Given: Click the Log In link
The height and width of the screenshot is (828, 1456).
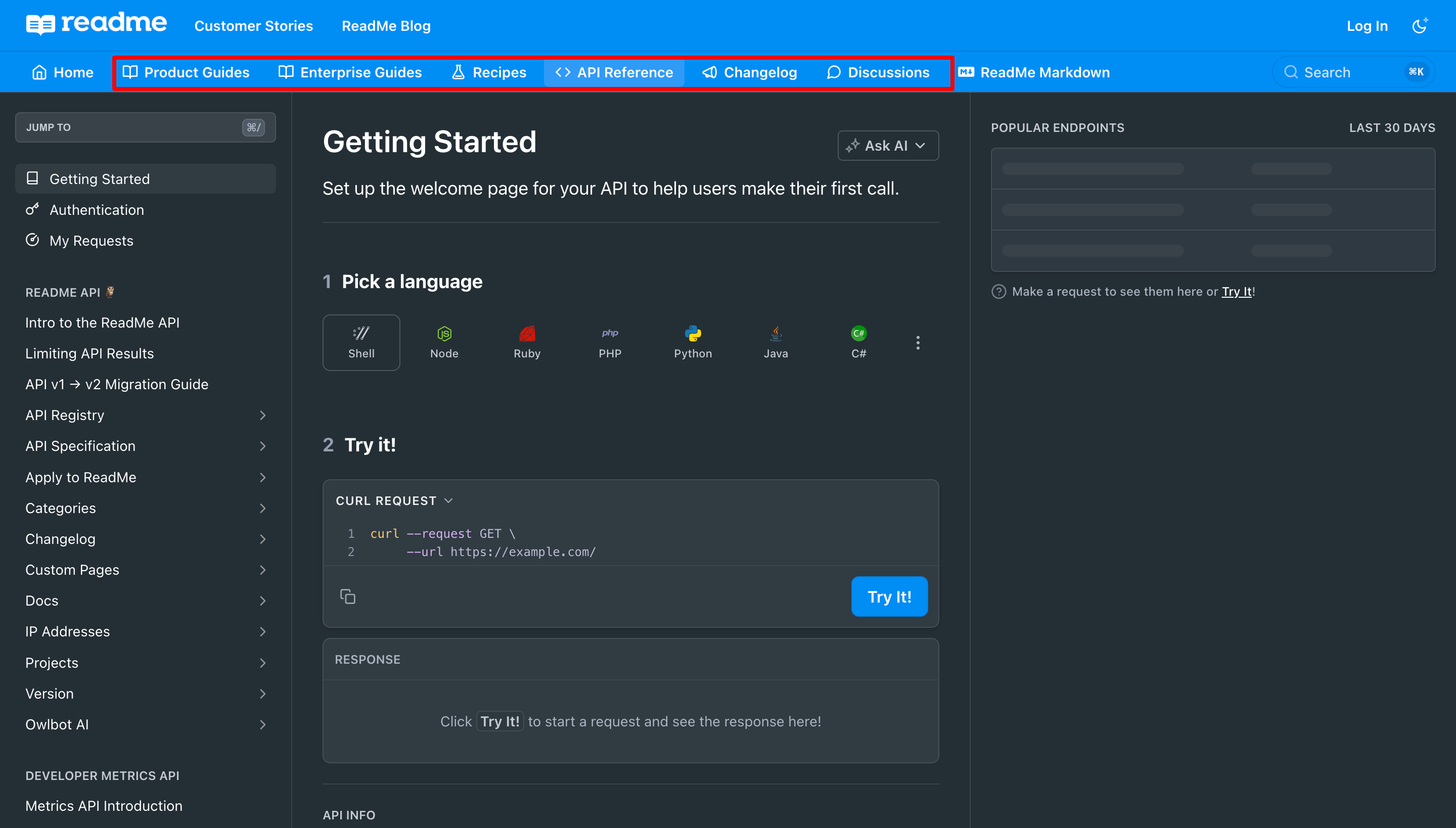Looking at the screenshot, I should [1367, 26].
